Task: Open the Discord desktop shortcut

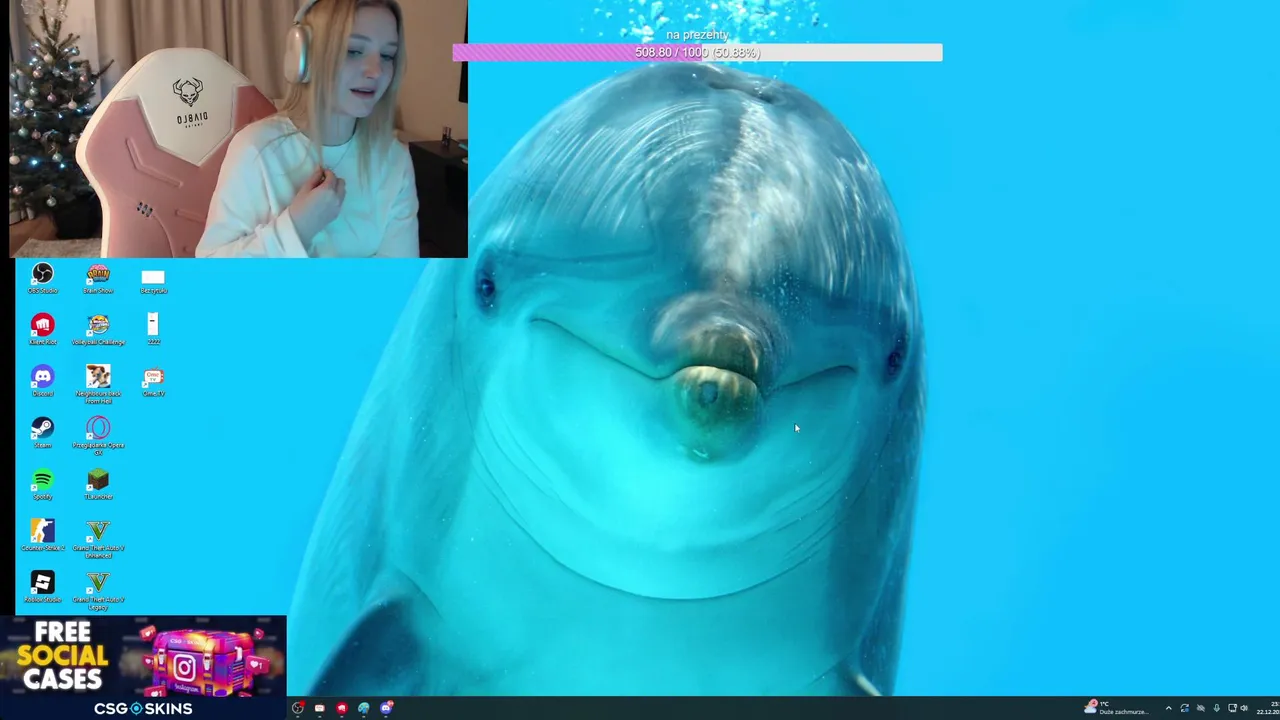Action: pyautogui.click(x=42, y=381)
